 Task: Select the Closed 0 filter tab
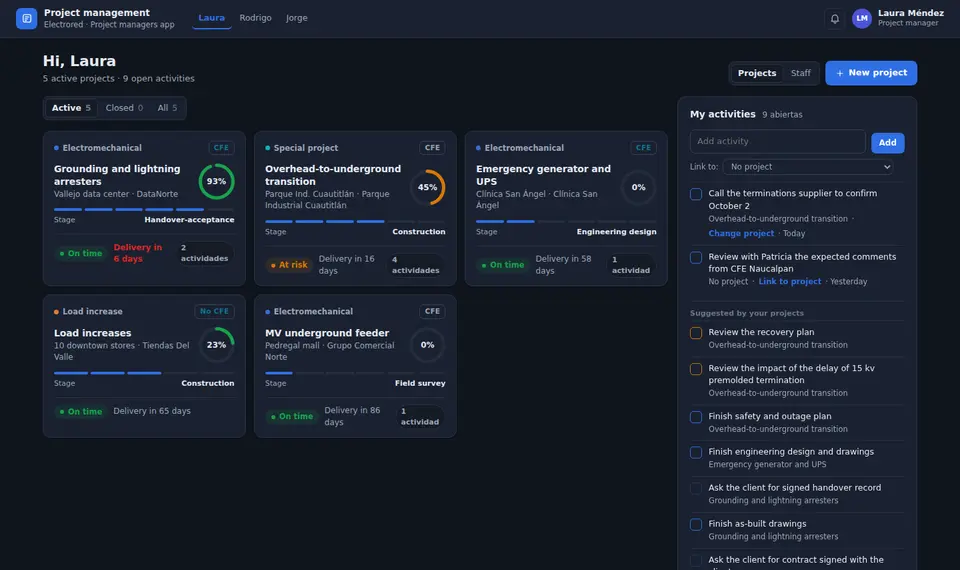[124, 108]
